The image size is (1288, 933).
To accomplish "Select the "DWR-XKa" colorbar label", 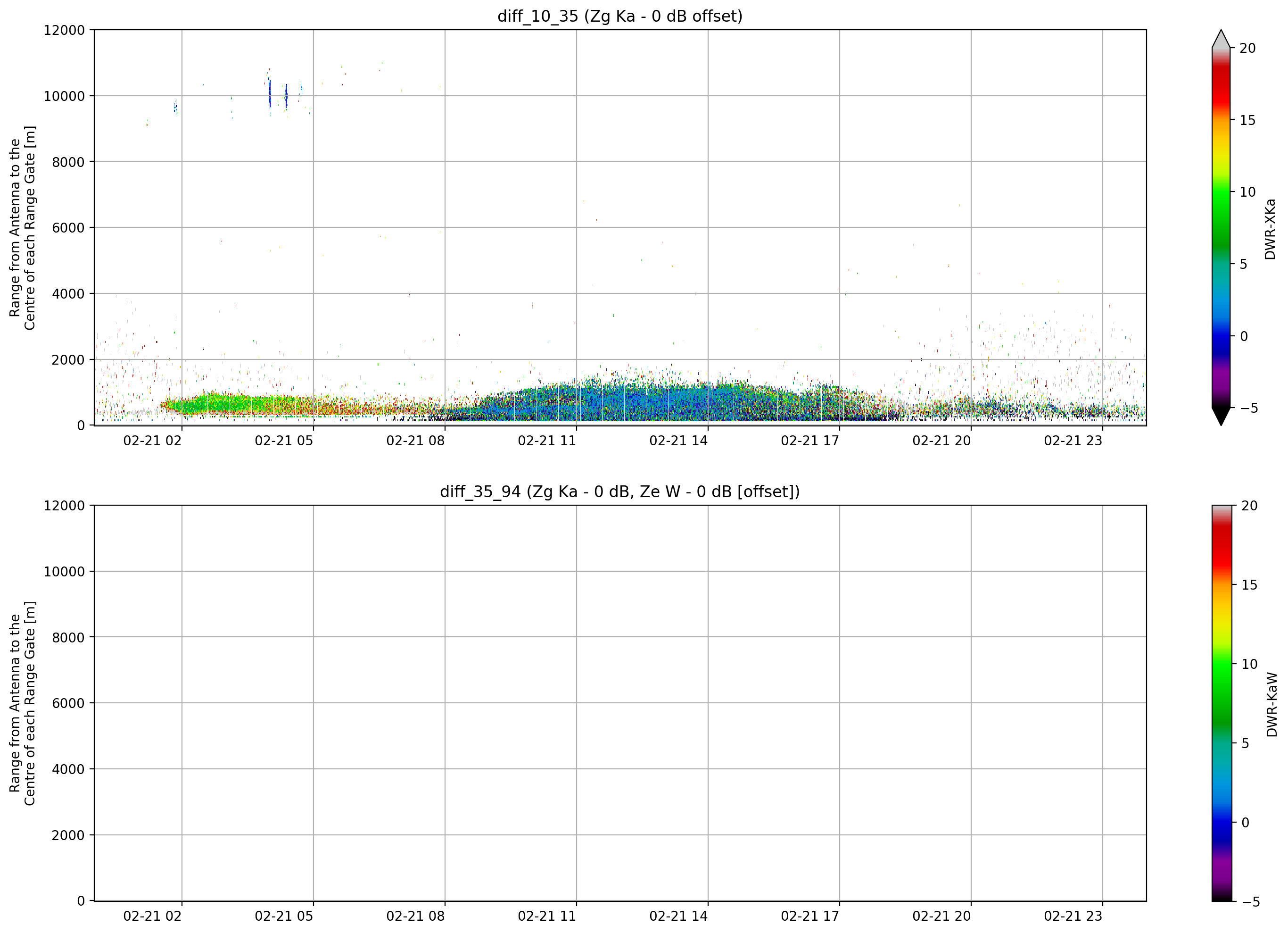I will point(1271,229).
